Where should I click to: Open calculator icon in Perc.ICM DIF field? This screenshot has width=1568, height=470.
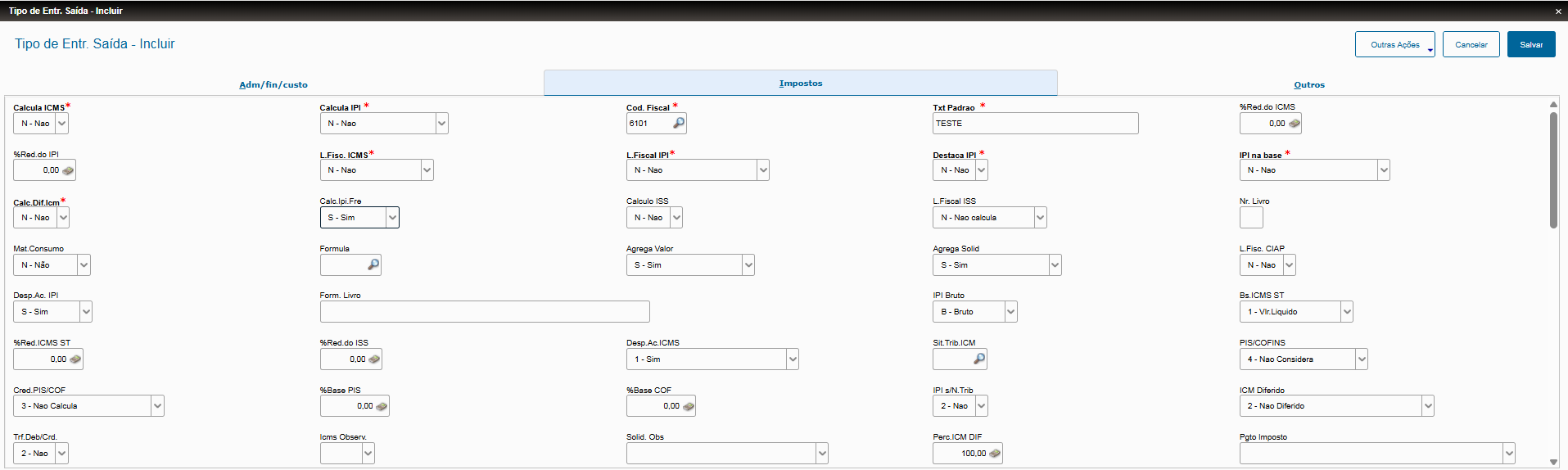[995, 454]
